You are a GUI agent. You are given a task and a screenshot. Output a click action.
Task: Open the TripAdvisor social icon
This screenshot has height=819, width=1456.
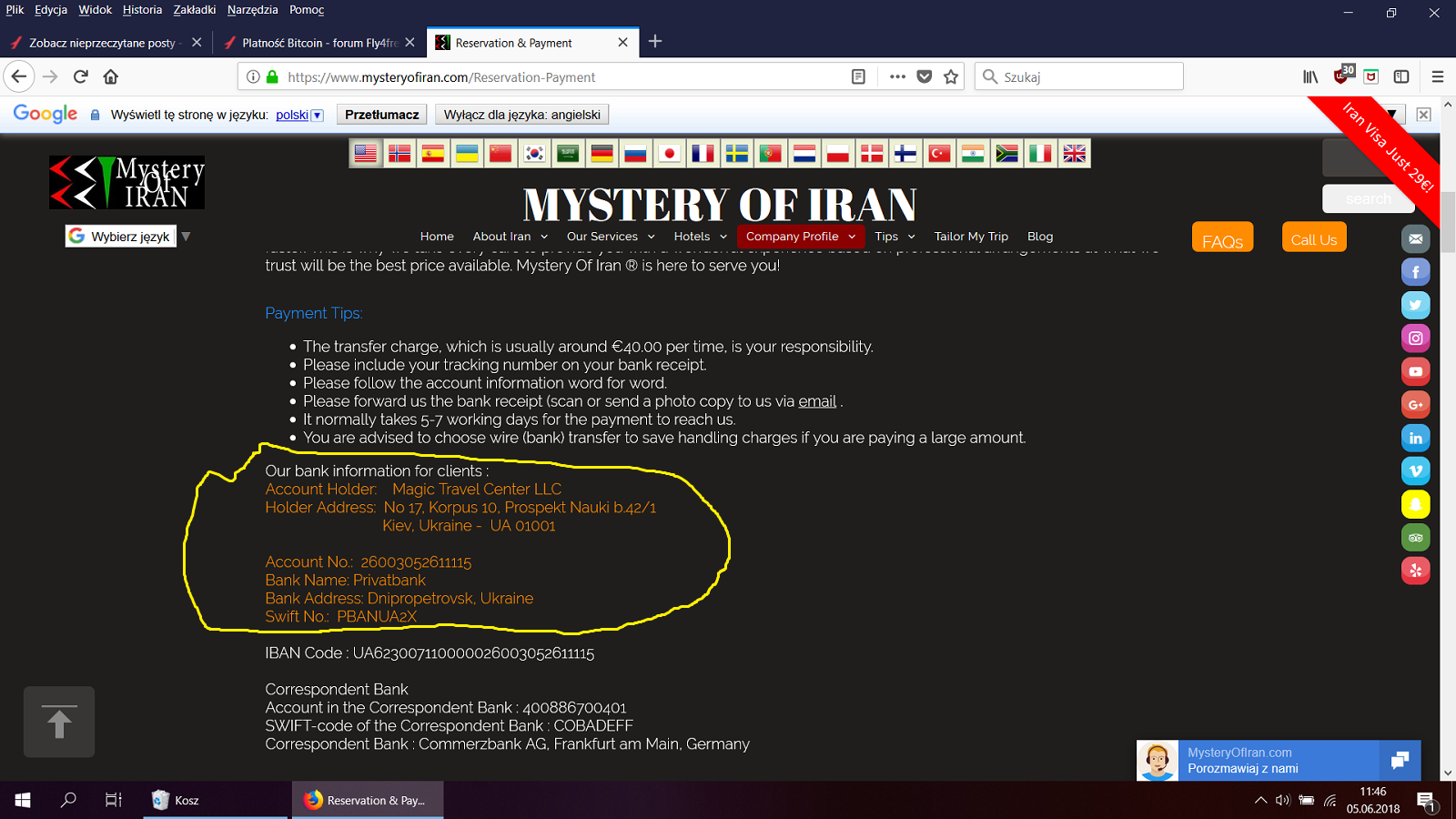tap(1416, 538)
